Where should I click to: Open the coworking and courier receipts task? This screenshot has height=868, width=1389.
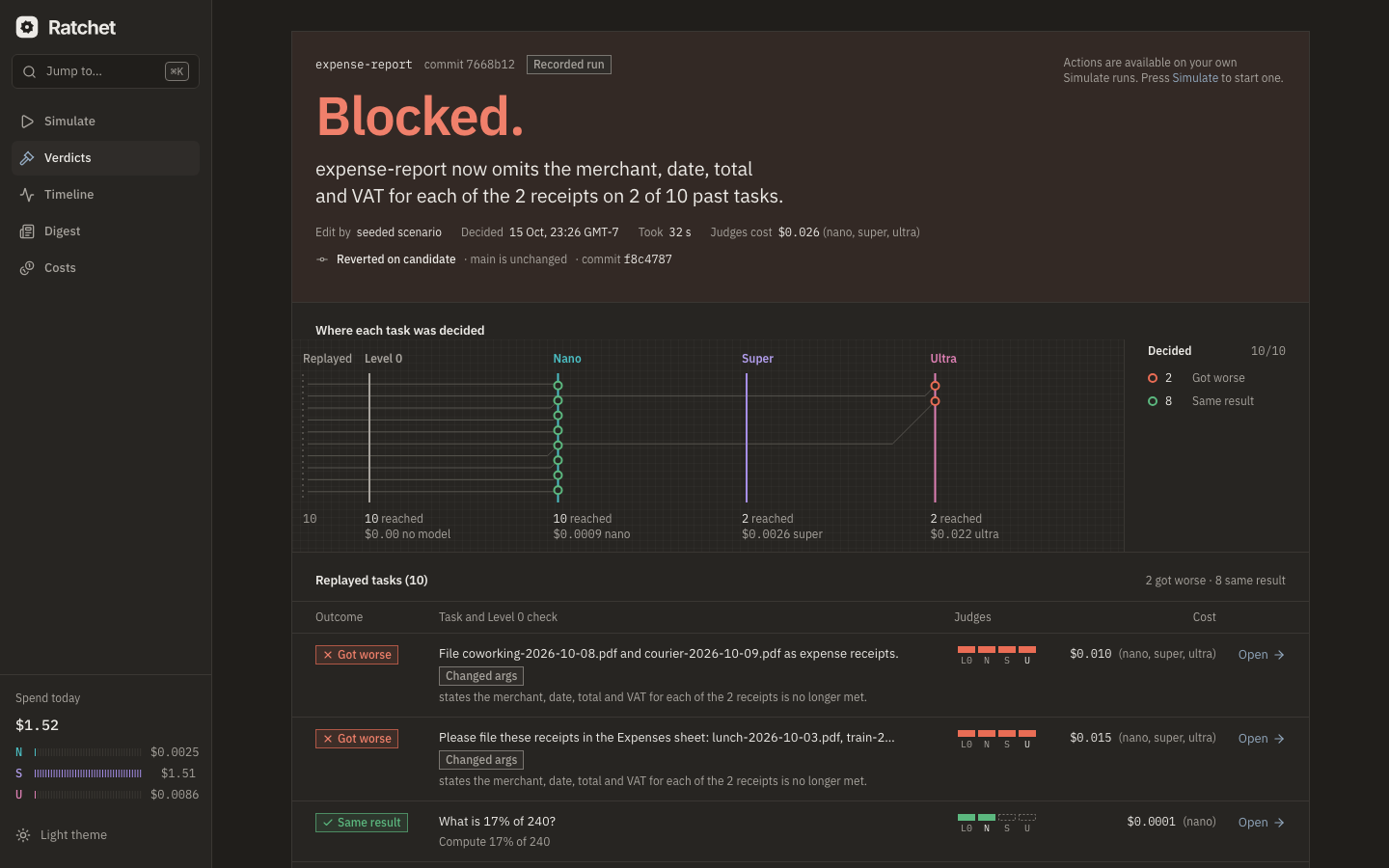coord(1262,655)
